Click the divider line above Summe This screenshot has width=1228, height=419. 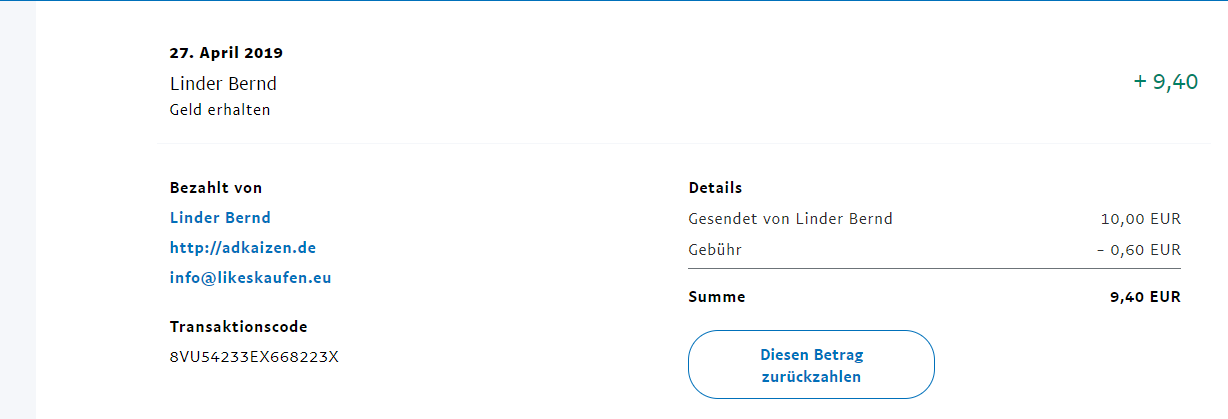[934, 269]
